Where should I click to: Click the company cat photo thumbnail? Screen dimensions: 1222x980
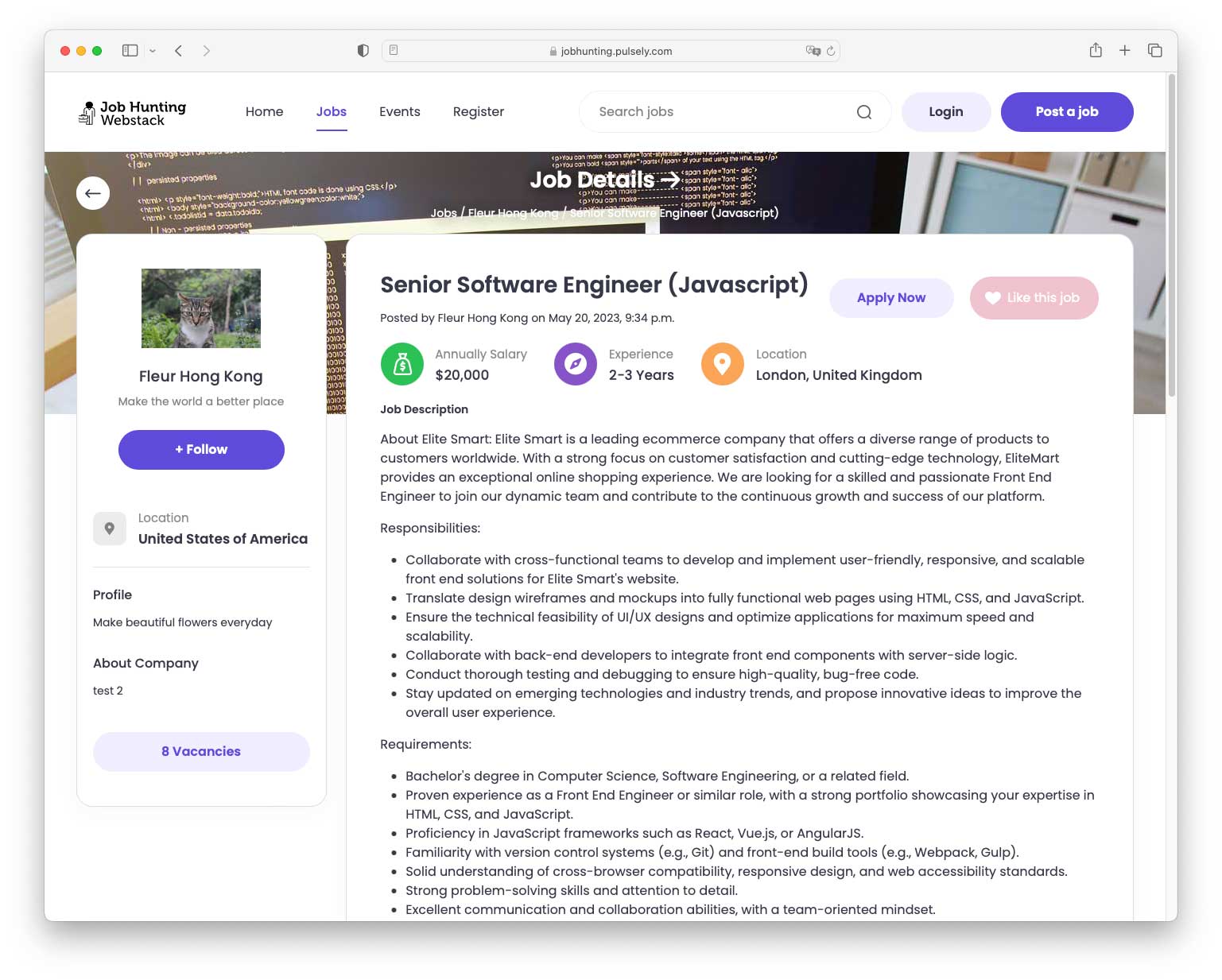[x=201, y=308]
